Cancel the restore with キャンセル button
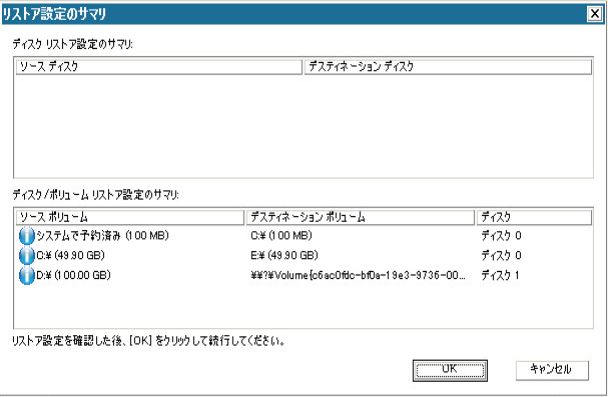Screen dimensions: 608x397 click(x=552, y=370)
